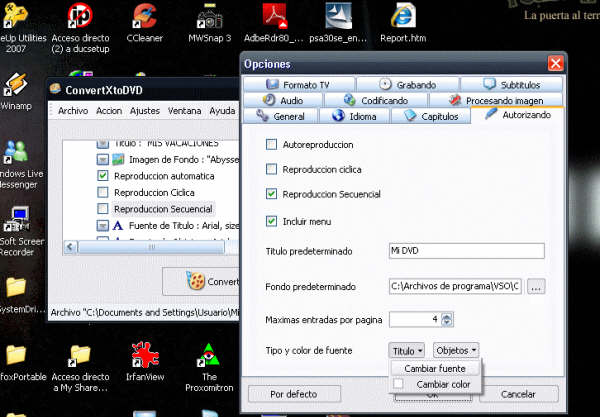
Task: Open the Ajustes menu
Action: (145, 111)
